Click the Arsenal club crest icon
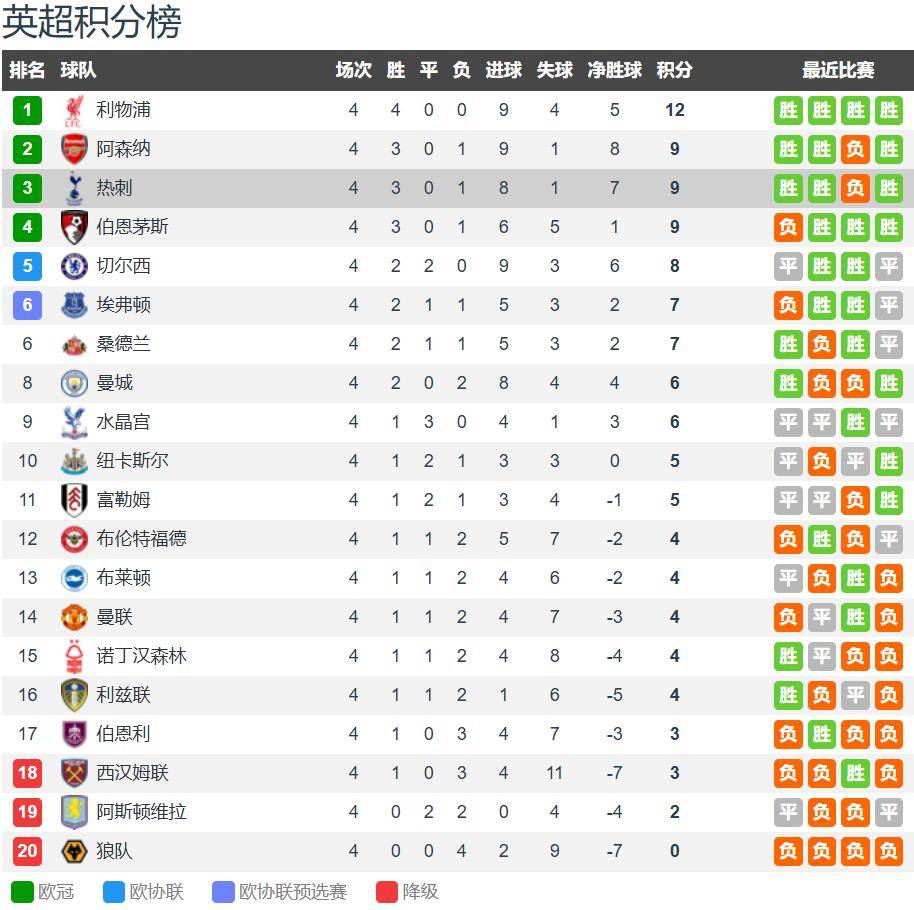This screenshot has width=914, height=910. tap(74, 149)
